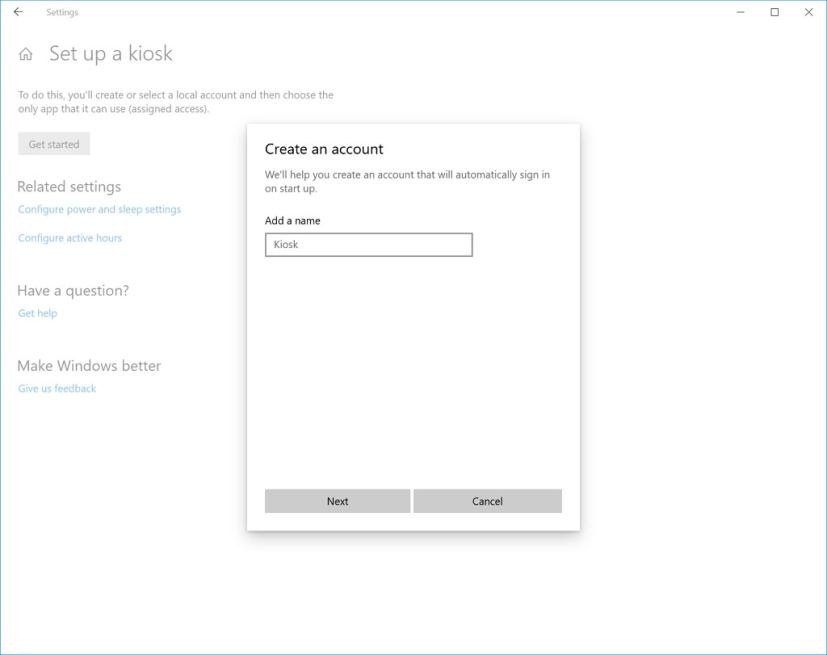The width and height of the screenshot is (827, 655).
Task: Click the Next button in the dialog
Action: point(337,500)
